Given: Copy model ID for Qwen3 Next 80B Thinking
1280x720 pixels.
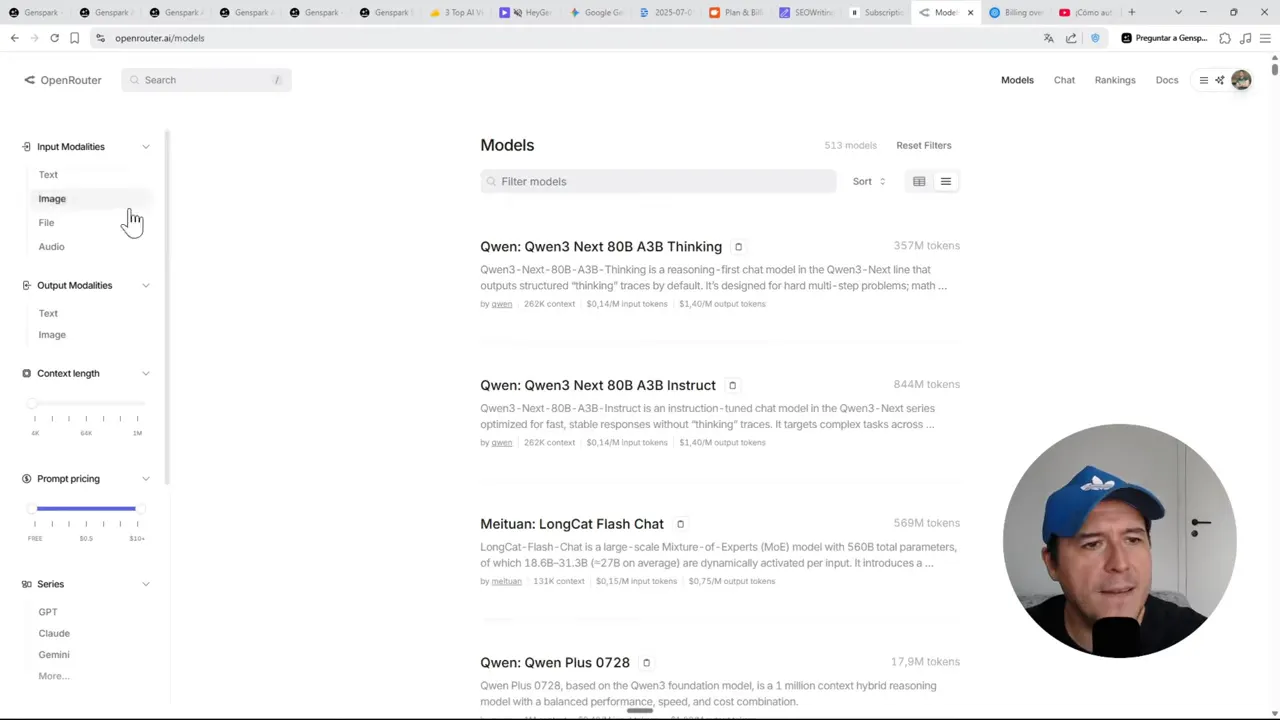Looking at the screenshot, I should click(739, 247).
